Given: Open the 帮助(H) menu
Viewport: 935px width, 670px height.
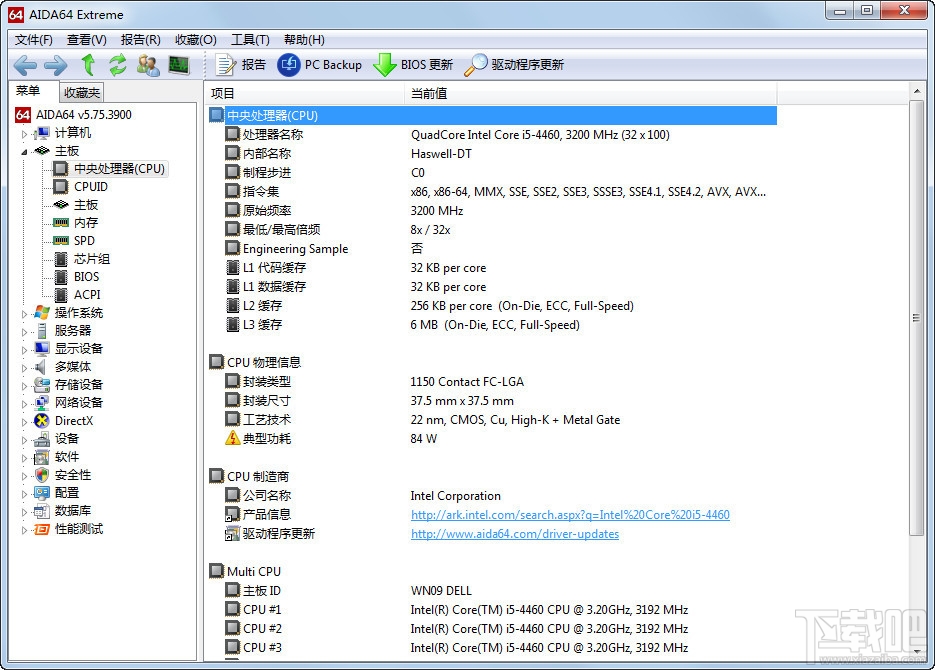Looking at the screenshot, I should coord(304,39).
